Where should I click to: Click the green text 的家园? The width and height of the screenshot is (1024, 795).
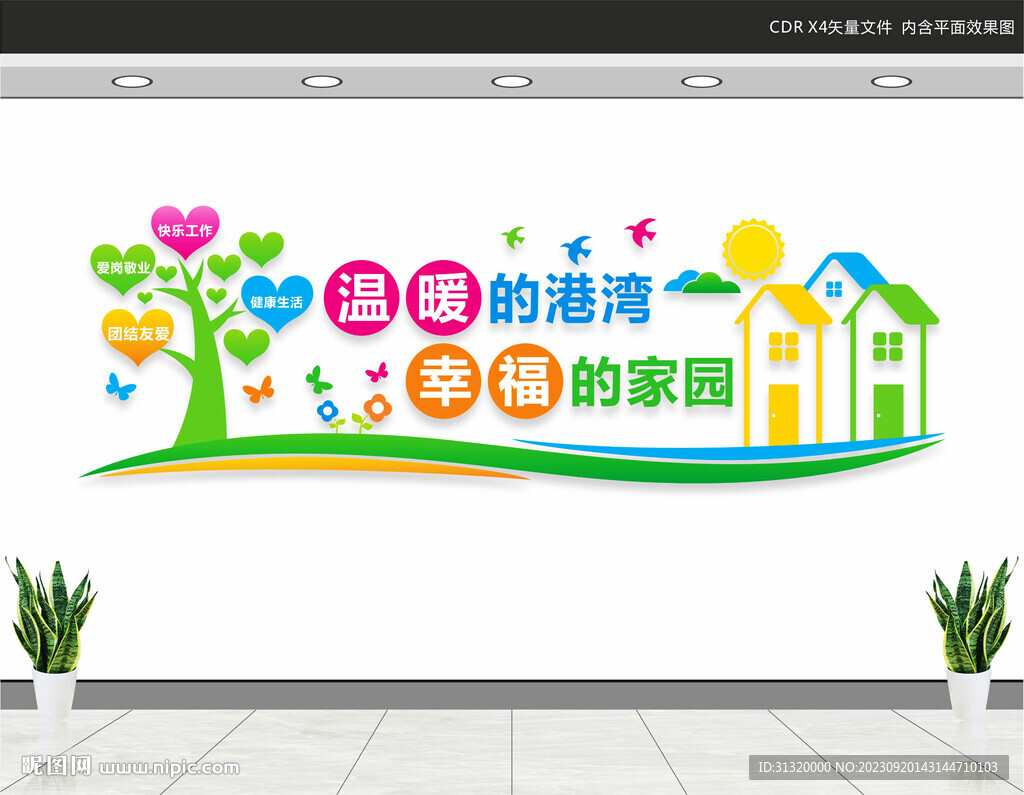[x=652, y=381]
